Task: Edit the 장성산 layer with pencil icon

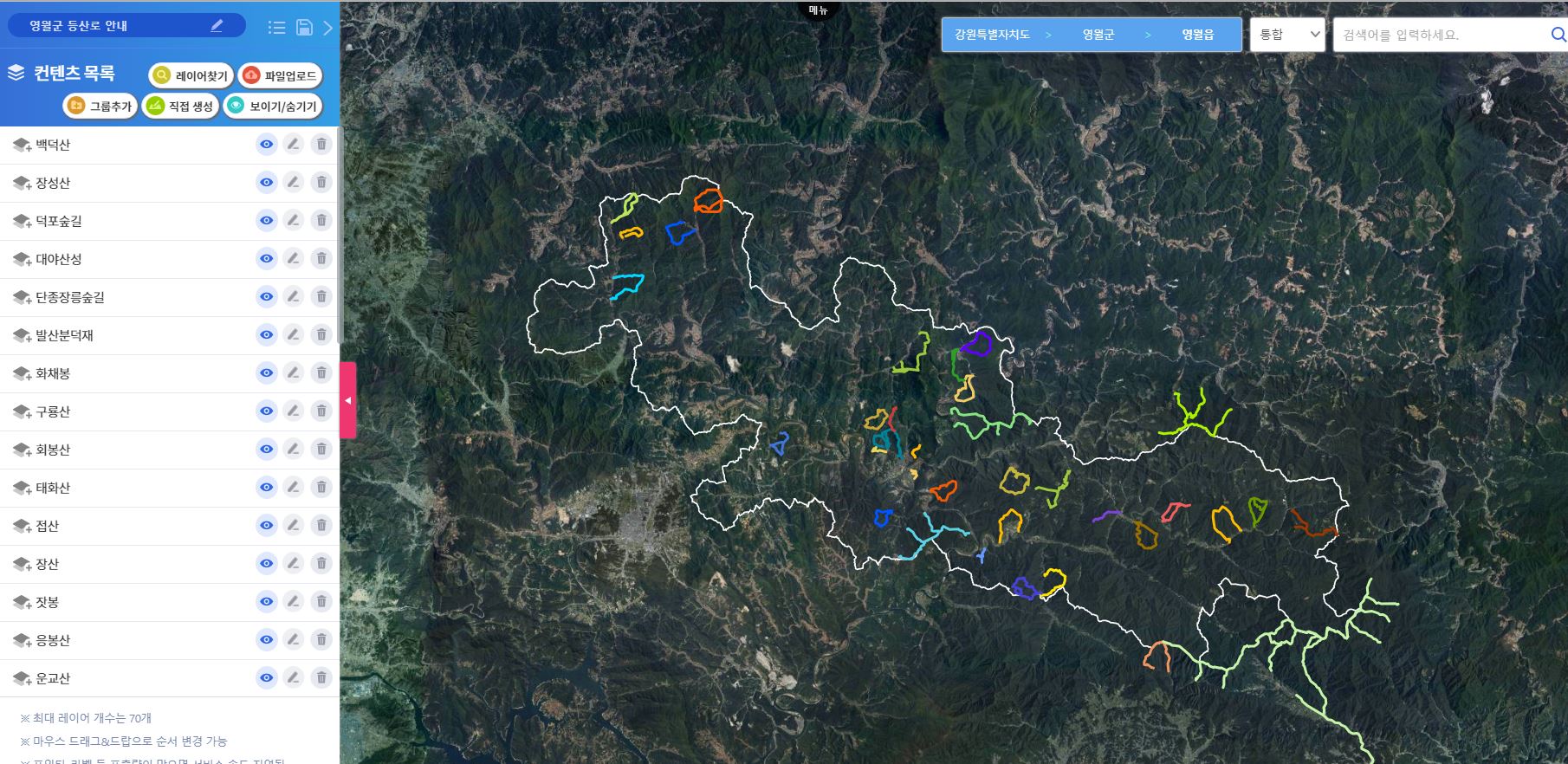Action: point(294,183)
